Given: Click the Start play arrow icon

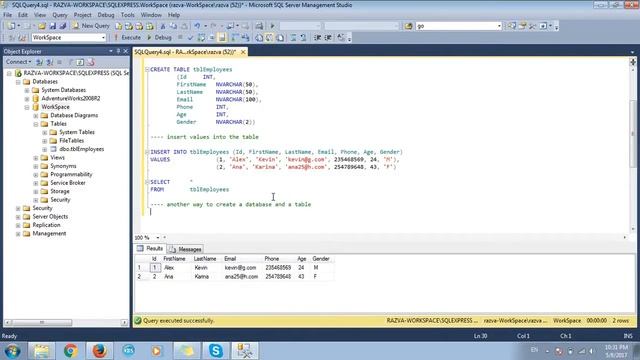Looking at the screenshot, I should [272, 26].
